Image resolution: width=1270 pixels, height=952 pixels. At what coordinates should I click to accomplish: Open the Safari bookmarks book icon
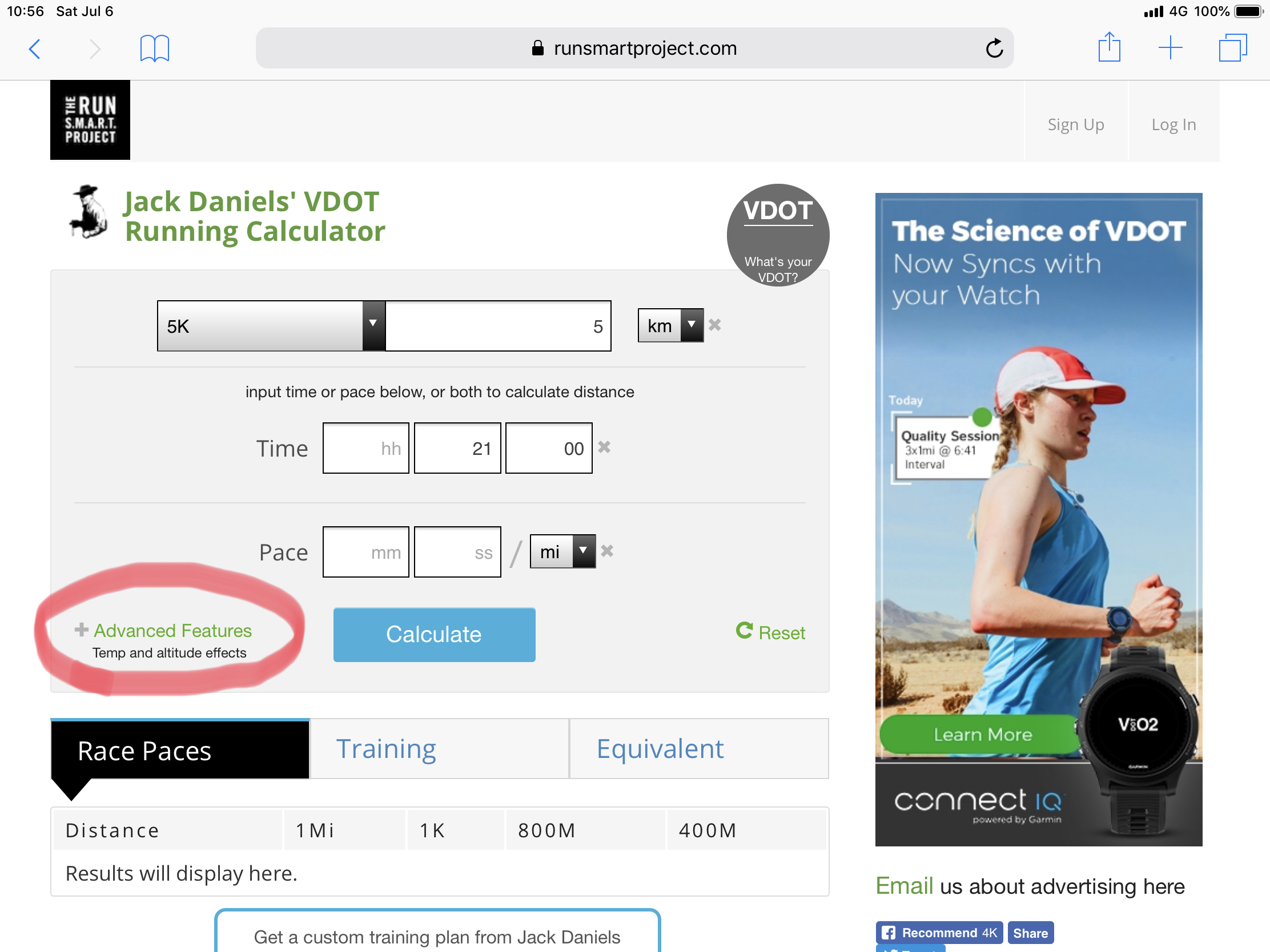coord(154,48)
